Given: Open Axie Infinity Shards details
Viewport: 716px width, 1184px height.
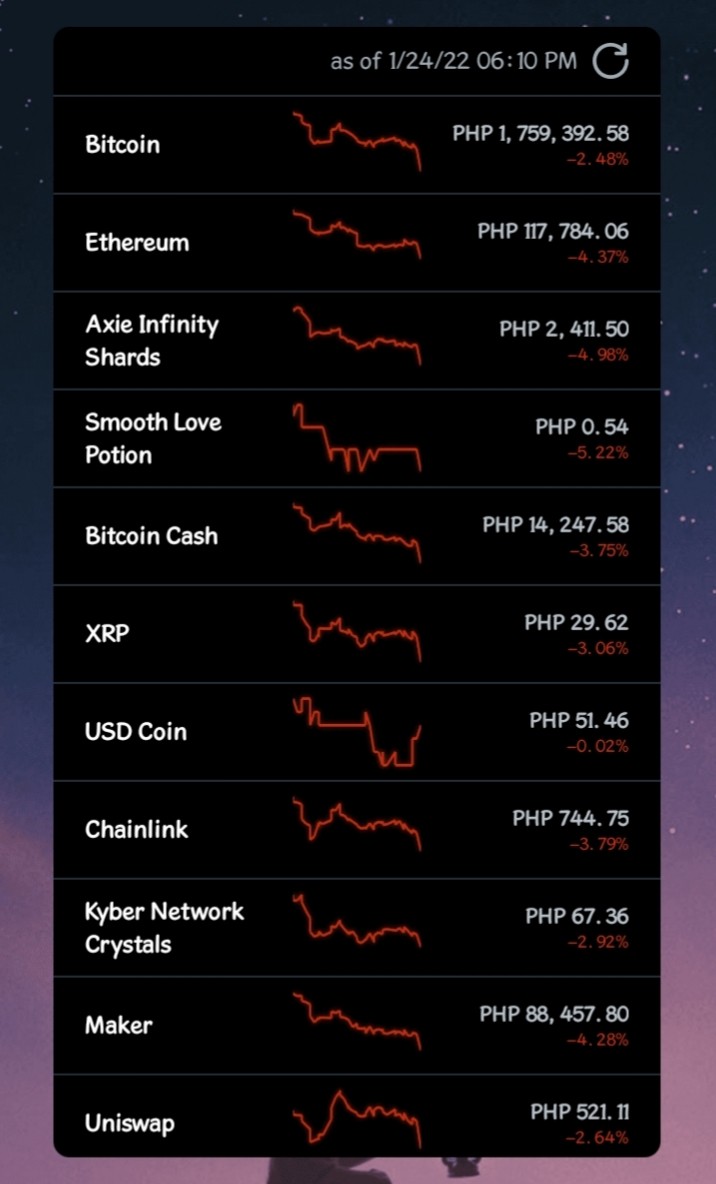Looking at the screenshot, I should point(357,341).
